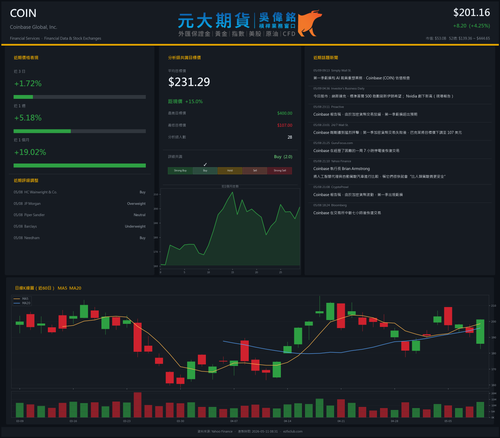
Task: Click the $400.00 highest target value
Action: click(285, 113)
